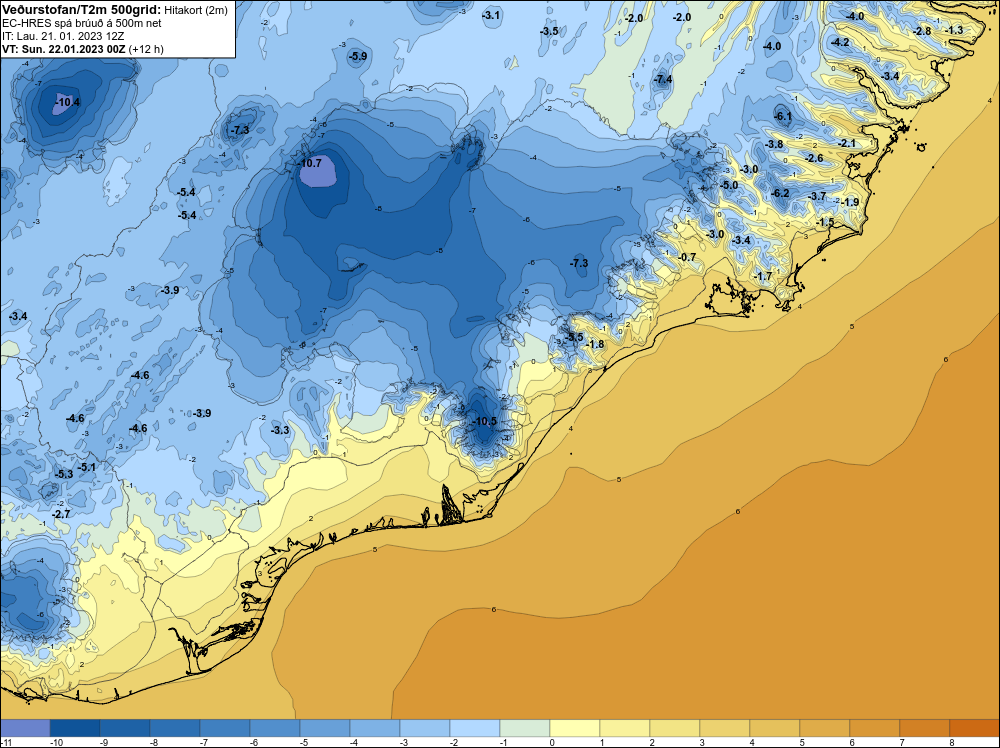Click the -4.2 temperature value
The height and width of the screenshot is (748, 1000).
[x=840, y=42]
